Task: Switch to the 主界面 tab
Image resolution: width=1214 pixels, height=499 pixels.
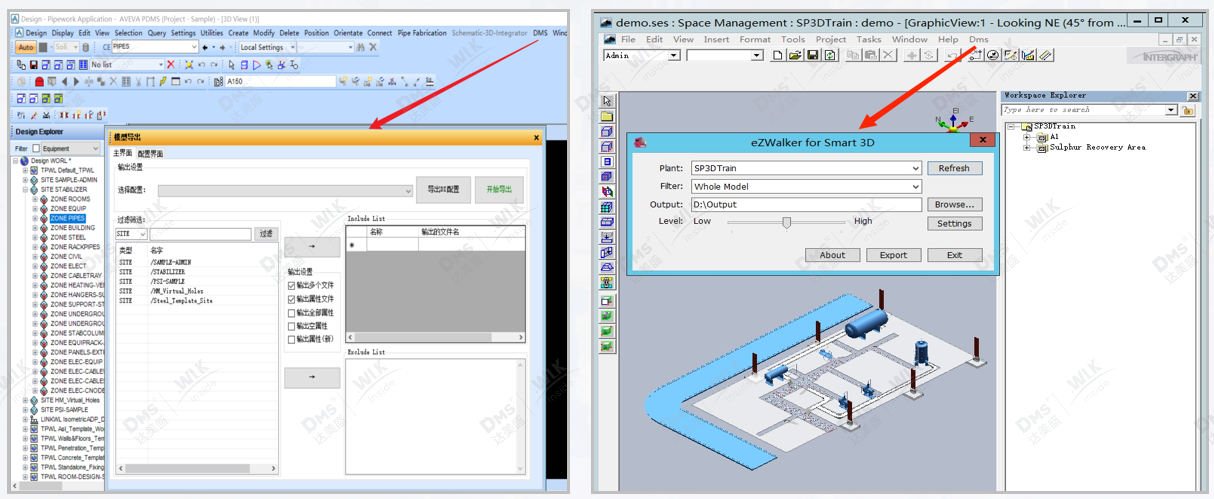Action: (123, 153)
